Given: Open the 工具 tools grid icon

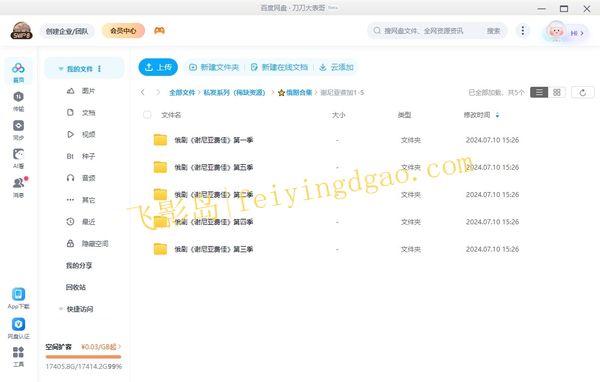Looking at the screenshot, I should click(18, 352).
